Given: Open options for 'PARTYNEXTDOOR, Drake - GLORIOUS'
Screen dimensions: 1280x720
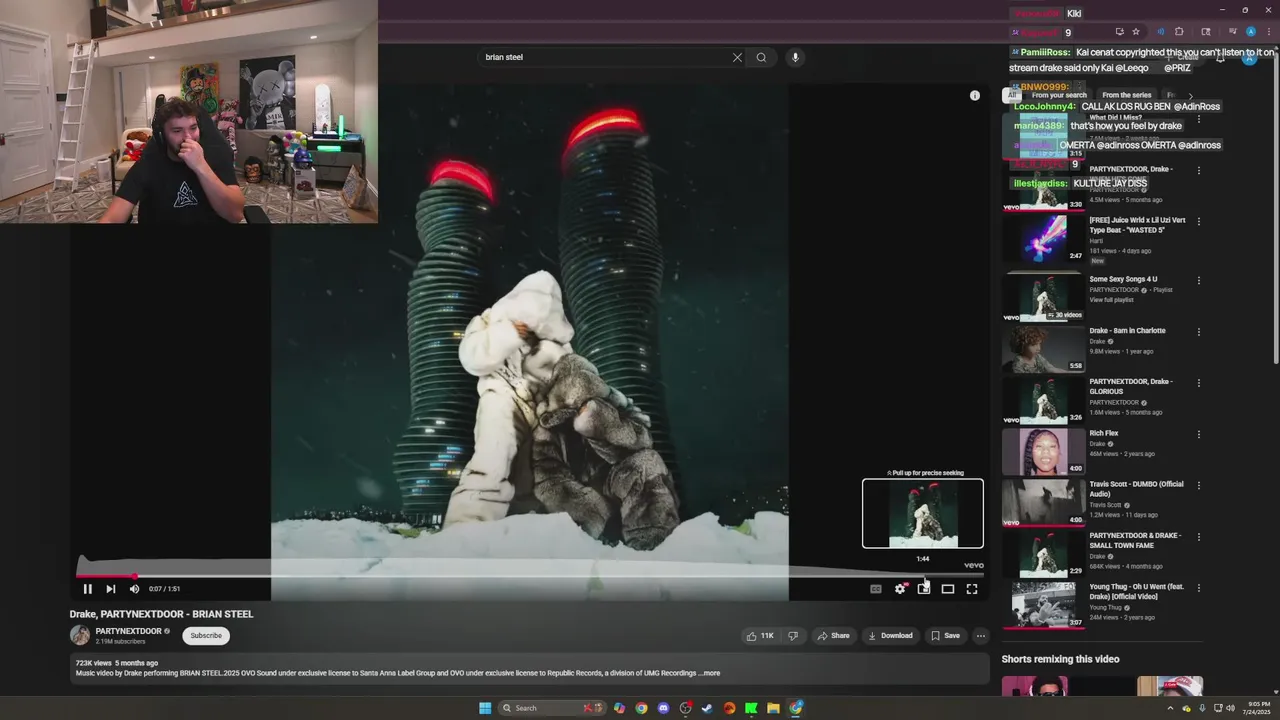Looking at the screenshot, I should [1199, 383].
